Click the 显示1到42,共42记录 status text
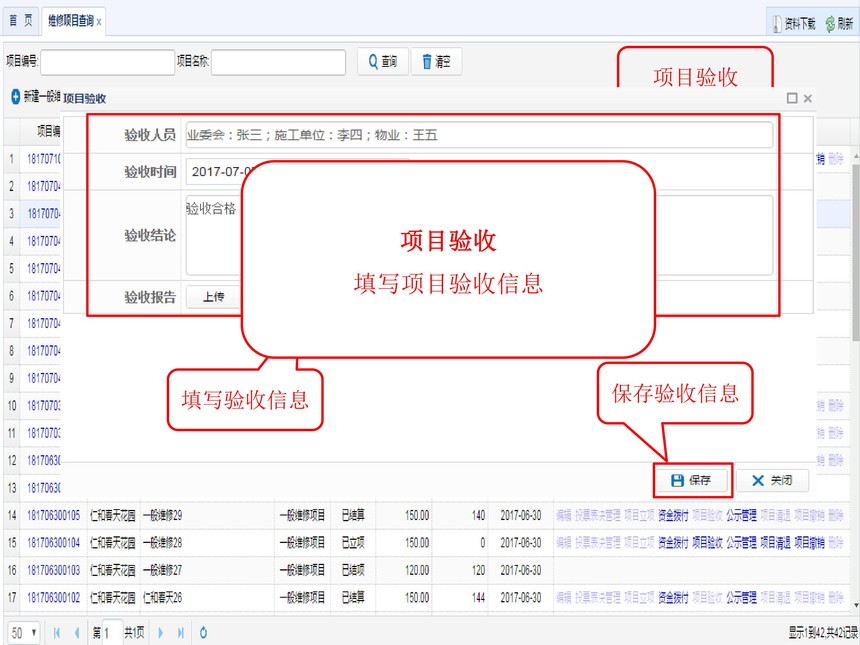 (823, 633)
